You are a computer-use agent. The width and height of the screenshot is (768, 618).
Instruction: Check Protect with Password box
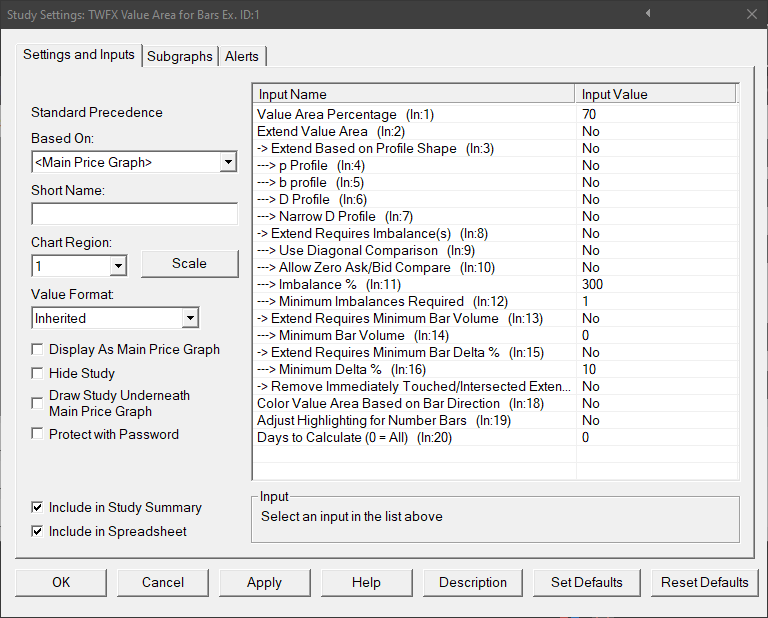tap(38, 434)
